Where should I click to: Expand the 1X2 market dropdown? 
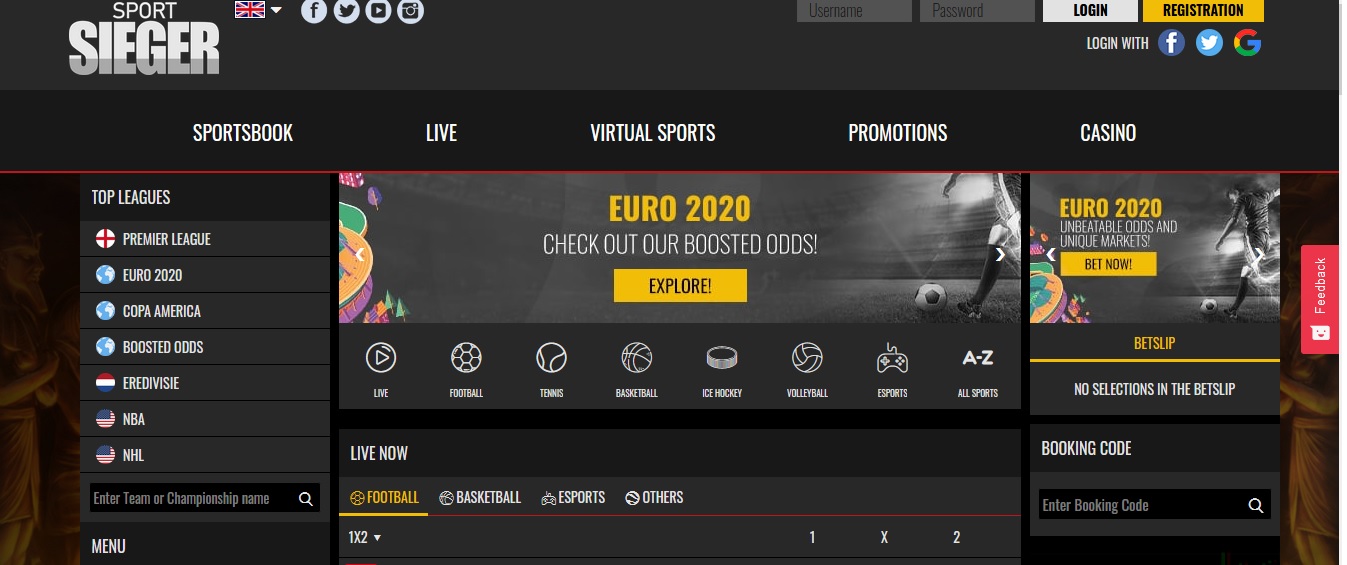click(x=365, y=538)
